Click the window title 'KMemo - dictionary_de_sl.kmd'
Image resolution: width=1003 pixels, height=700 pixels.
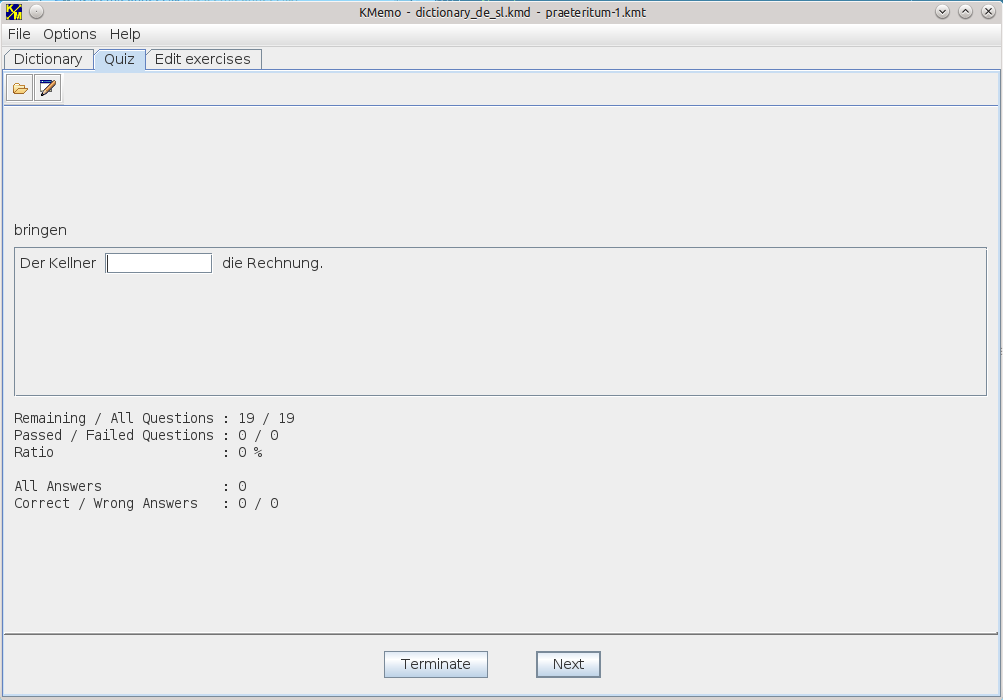pyautogui.click(x=445, y=12)
